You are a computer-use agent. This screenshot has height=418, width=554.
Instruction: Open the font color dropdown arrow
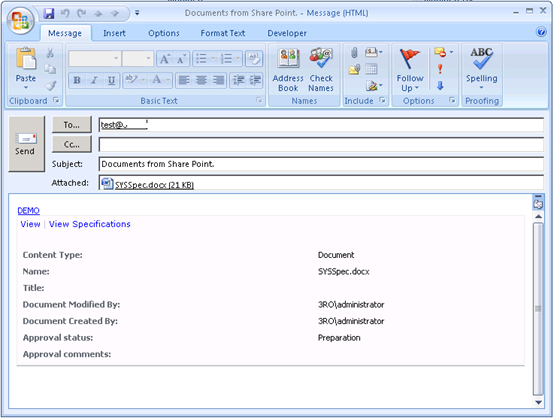click(x=168, y=80)
